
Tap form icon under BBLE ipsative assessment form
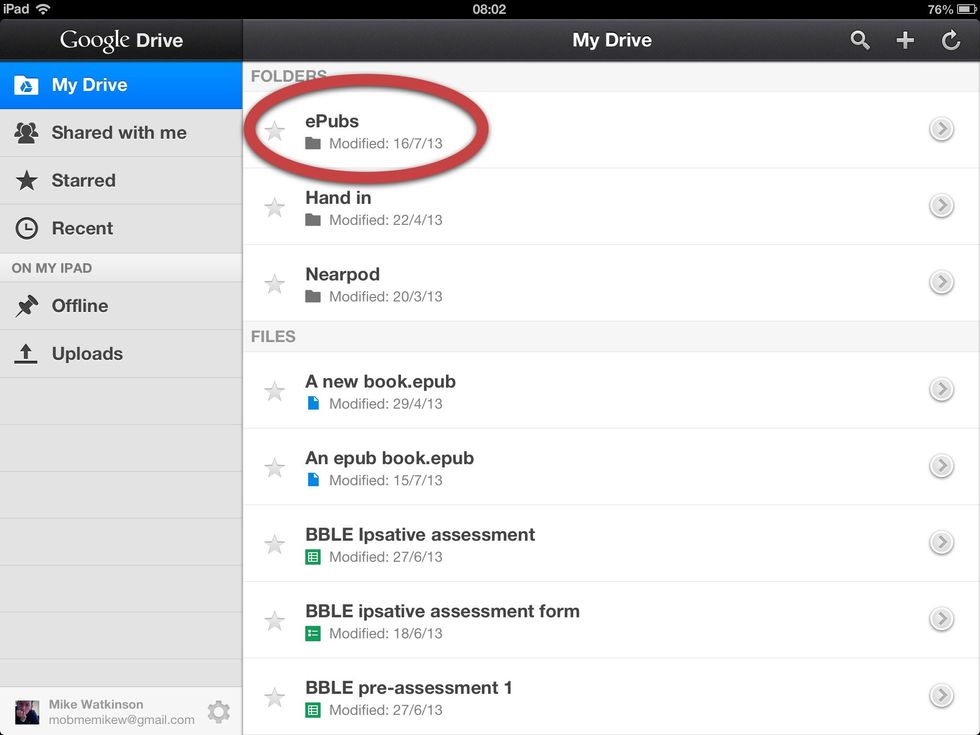313,633
